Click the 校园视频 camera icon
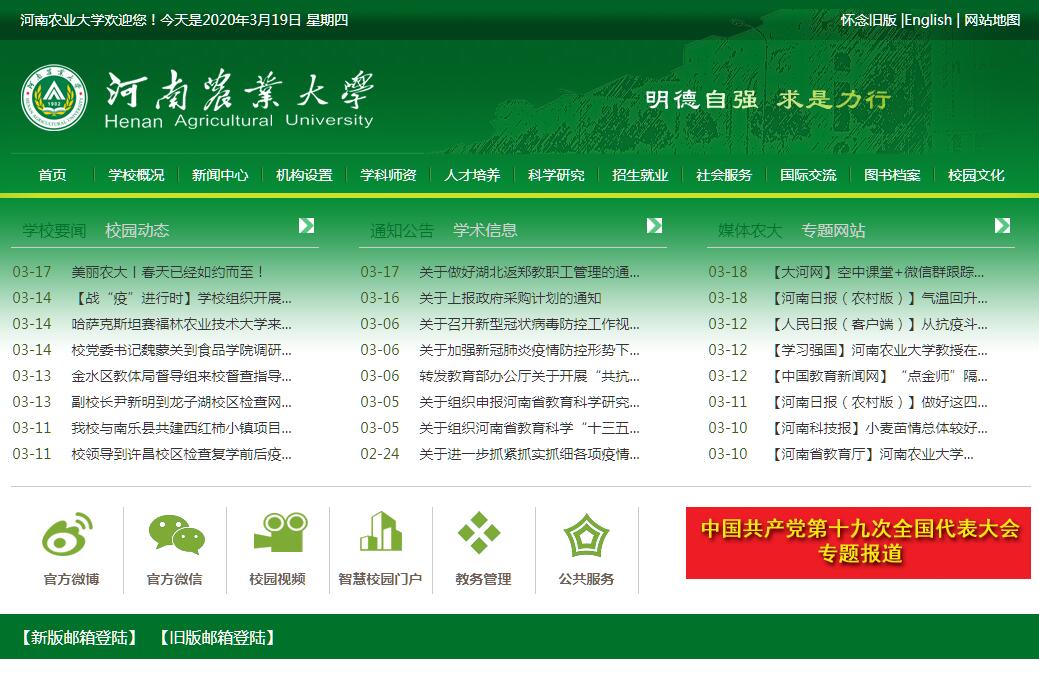The width and height of the screenshot is (1039, 673). pyautogui.click(x=279, y=533)
